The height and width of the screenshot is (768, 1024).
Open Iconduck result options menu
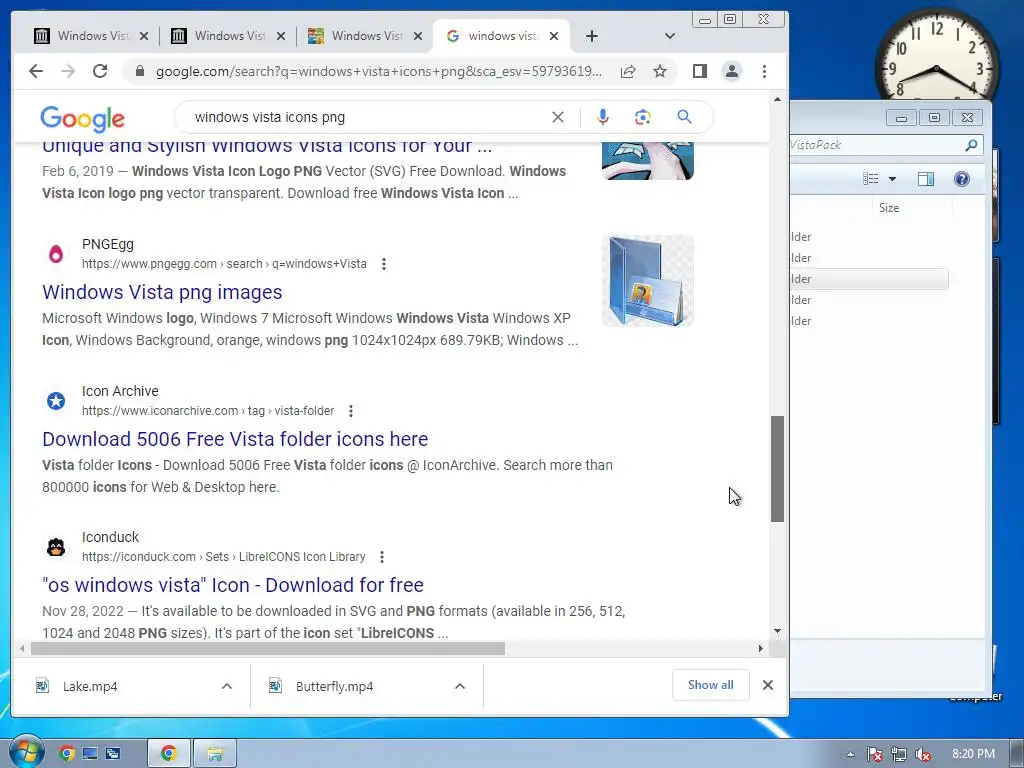point(382,556)
